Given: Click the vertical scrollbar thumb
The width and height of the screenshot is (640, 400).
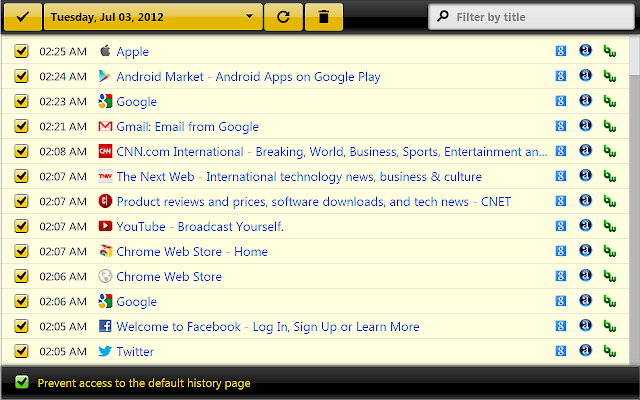Looking at the screenshot, I should click(x=635, y=55).
